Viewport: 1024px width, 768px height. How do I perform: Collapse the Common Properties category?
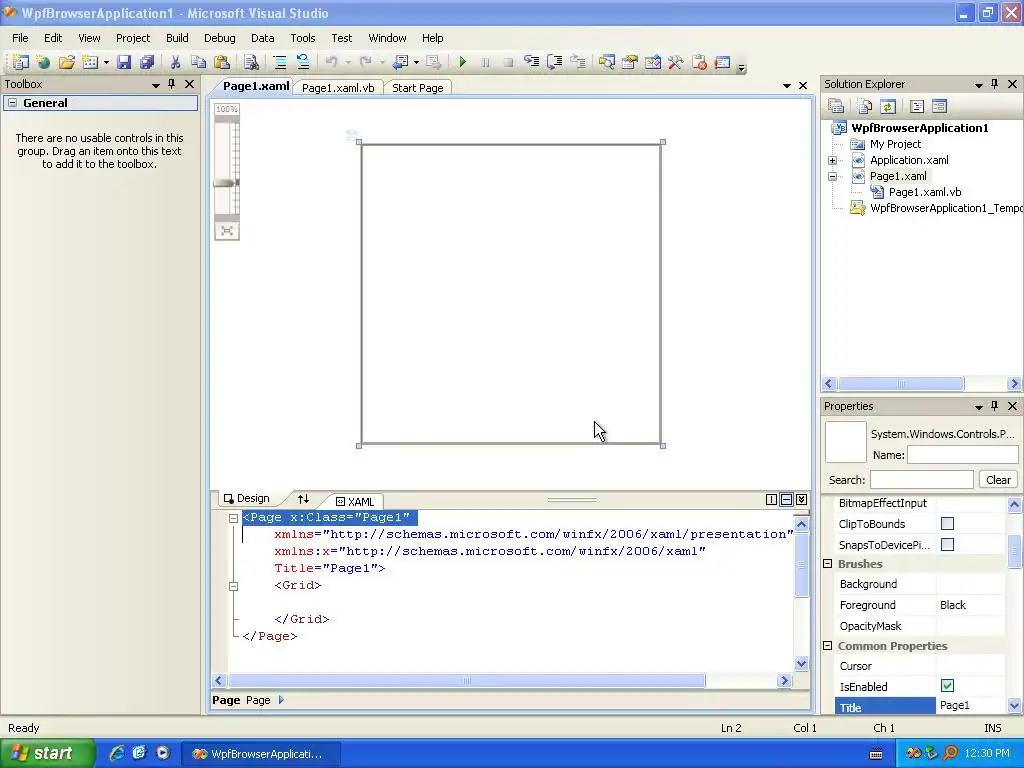(827, 646)
